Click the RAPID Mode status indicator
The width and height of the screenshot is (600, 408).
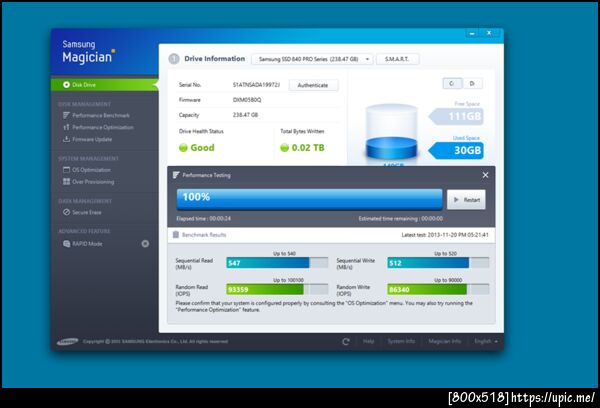click(145, 243)
